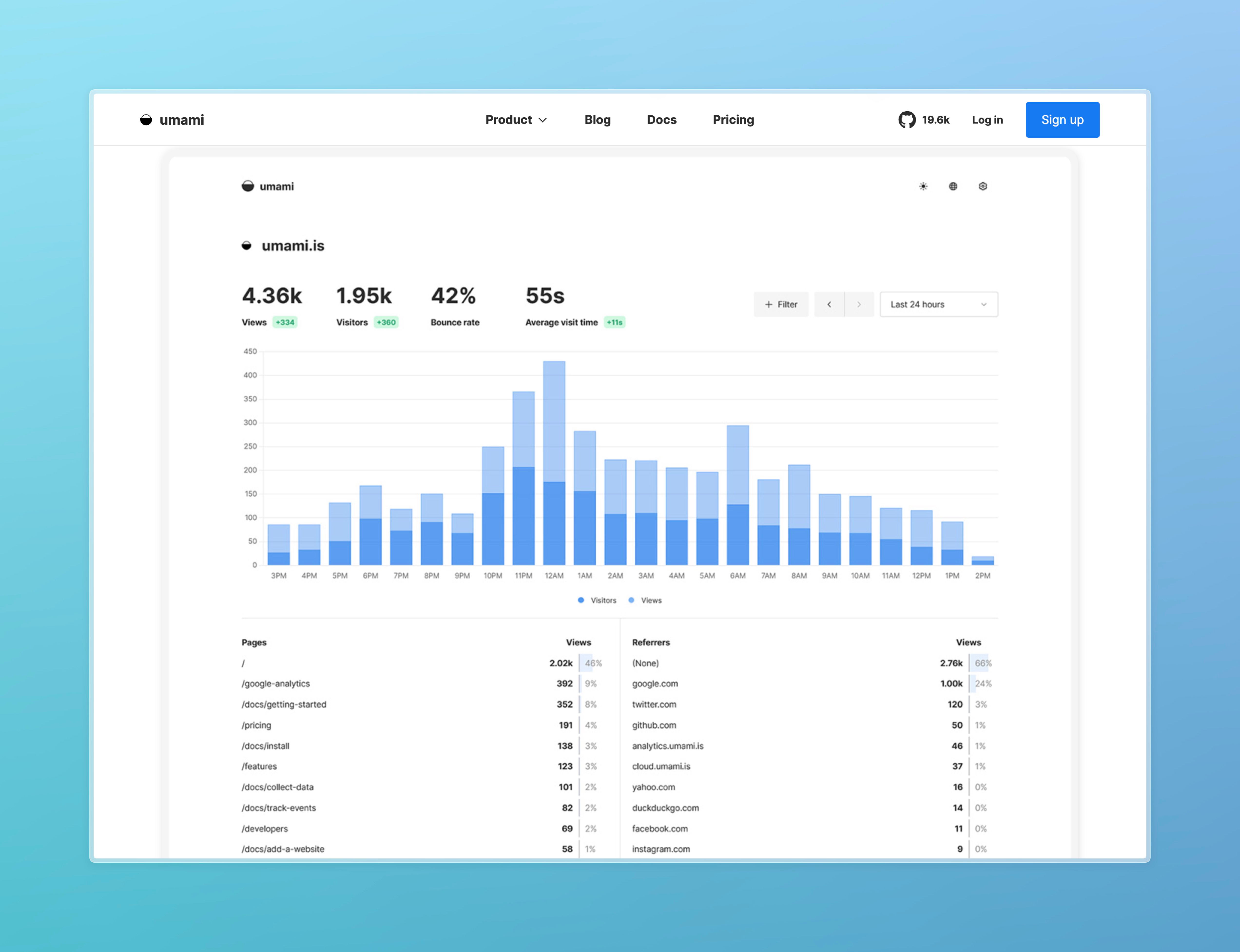Screen dimensions: 1240x952
Task: Click the 6AM bar in the chart
Action: [x=738, y=495]
